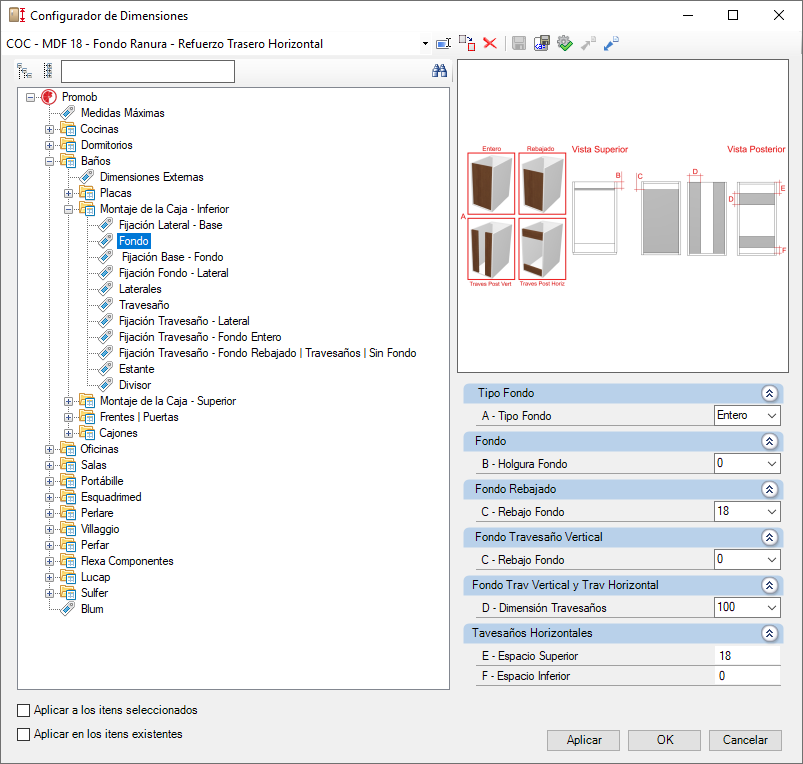Click the Oficinas folder icon
The image size is (803, 764).
(x=68, y=449)
